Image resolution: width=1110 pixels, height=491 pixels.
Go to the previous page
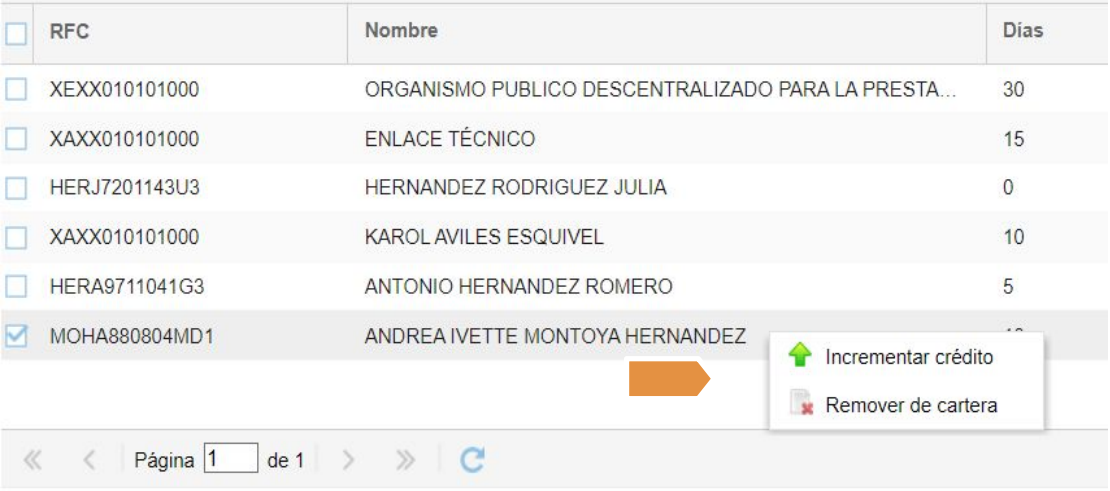[x=89, y=460]
